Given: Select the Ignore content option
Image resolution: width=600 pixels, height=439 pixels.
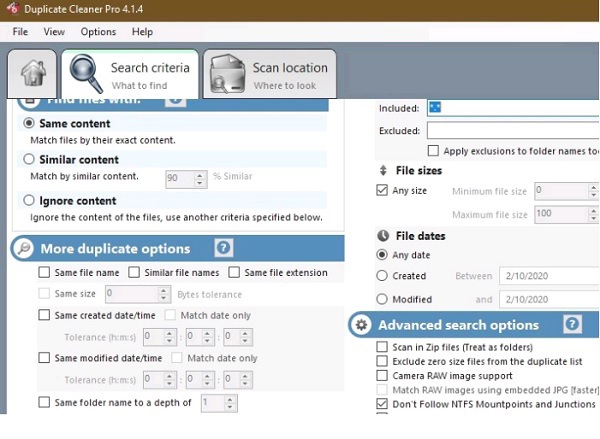Looking at the screenshot, I should point(29,200).
